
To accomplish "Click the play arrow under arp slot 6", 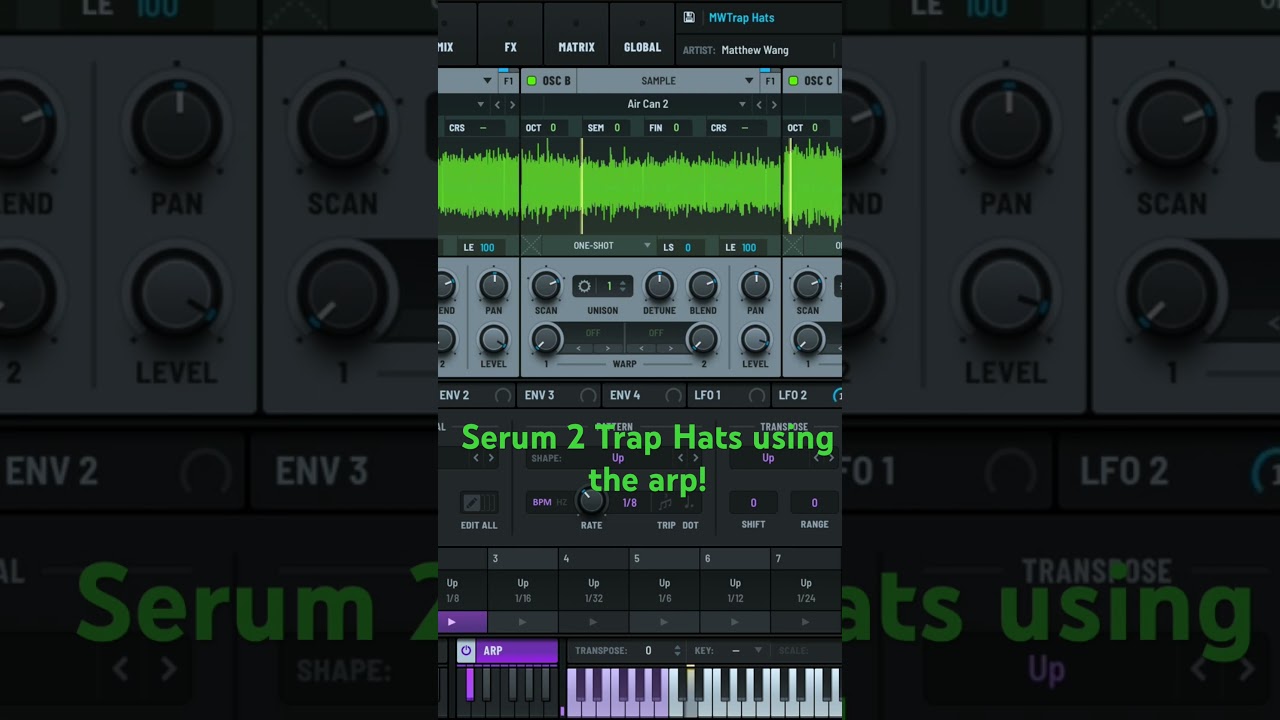I will (x=735, y=622).
